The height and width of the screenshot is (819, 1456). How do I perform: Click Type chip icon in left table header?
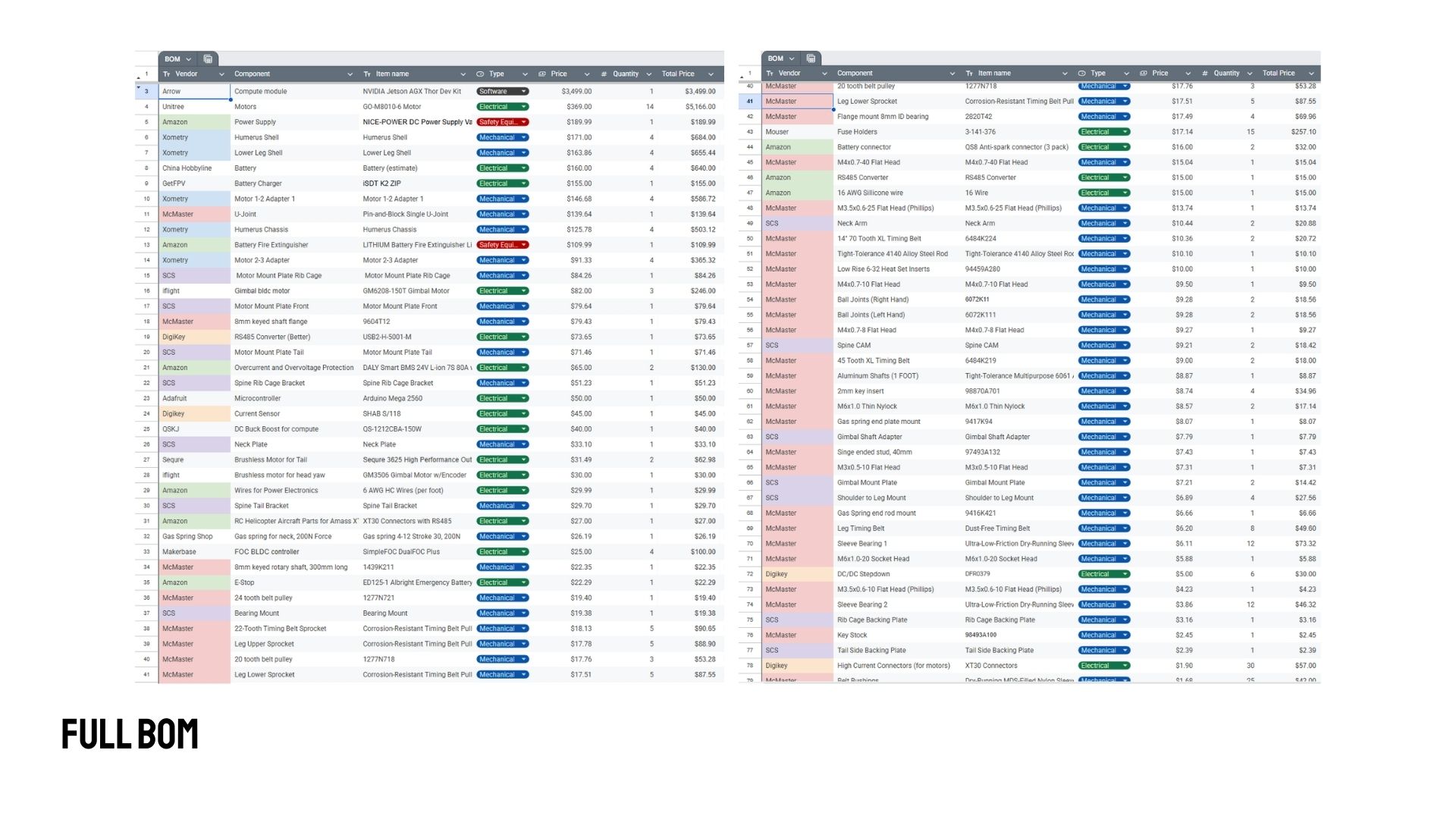tap(480, 74)
